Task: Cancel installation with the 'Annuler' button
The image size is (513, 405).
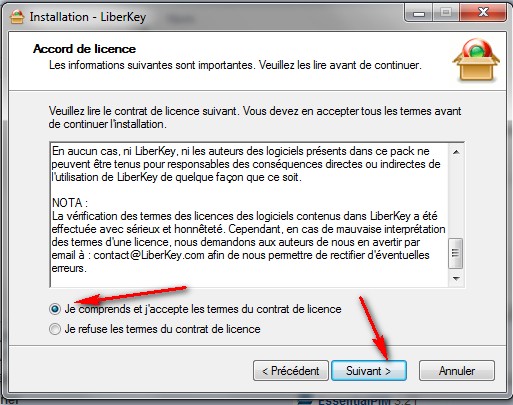Action: pyautogui.click(x=457, y=370)
